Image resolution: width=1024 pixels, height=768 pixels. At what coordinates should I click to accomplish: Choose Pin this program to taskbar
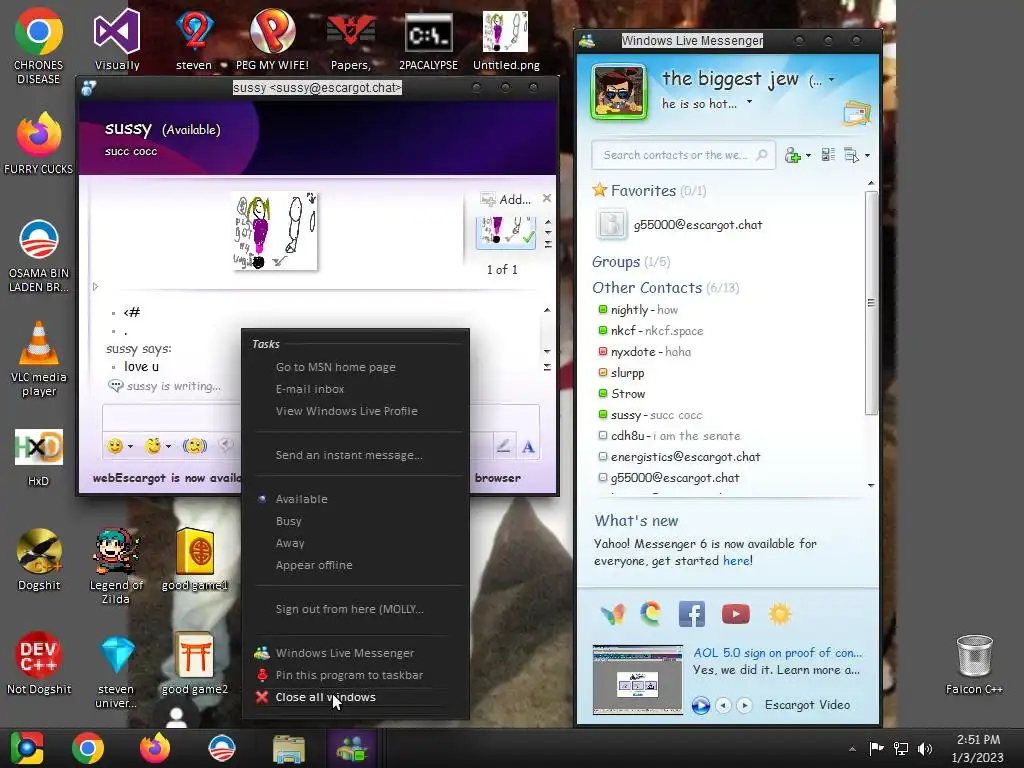[x=349, y=675]
